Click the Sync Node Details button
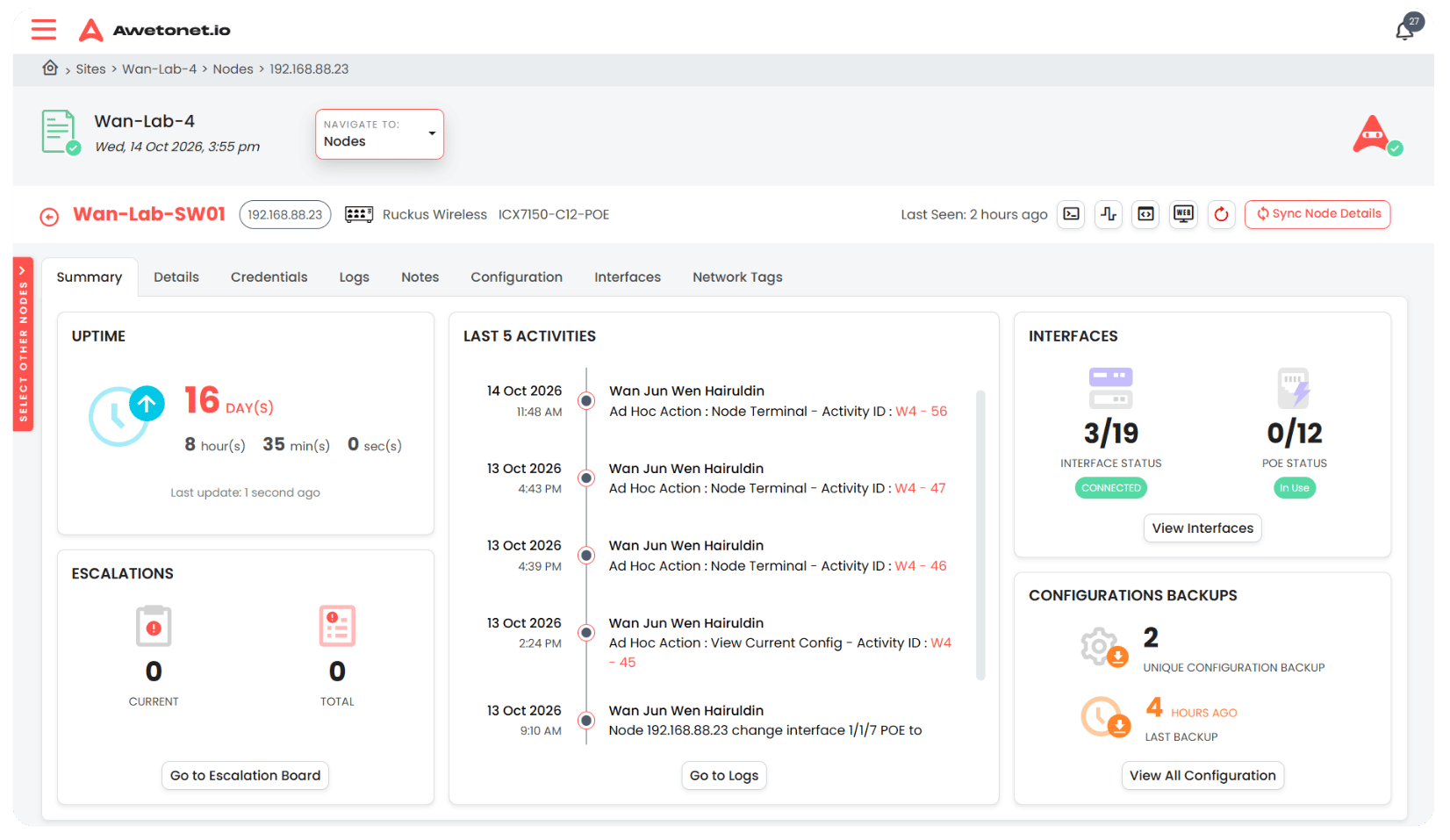The image size is (1450, 840). point(1317,214)
